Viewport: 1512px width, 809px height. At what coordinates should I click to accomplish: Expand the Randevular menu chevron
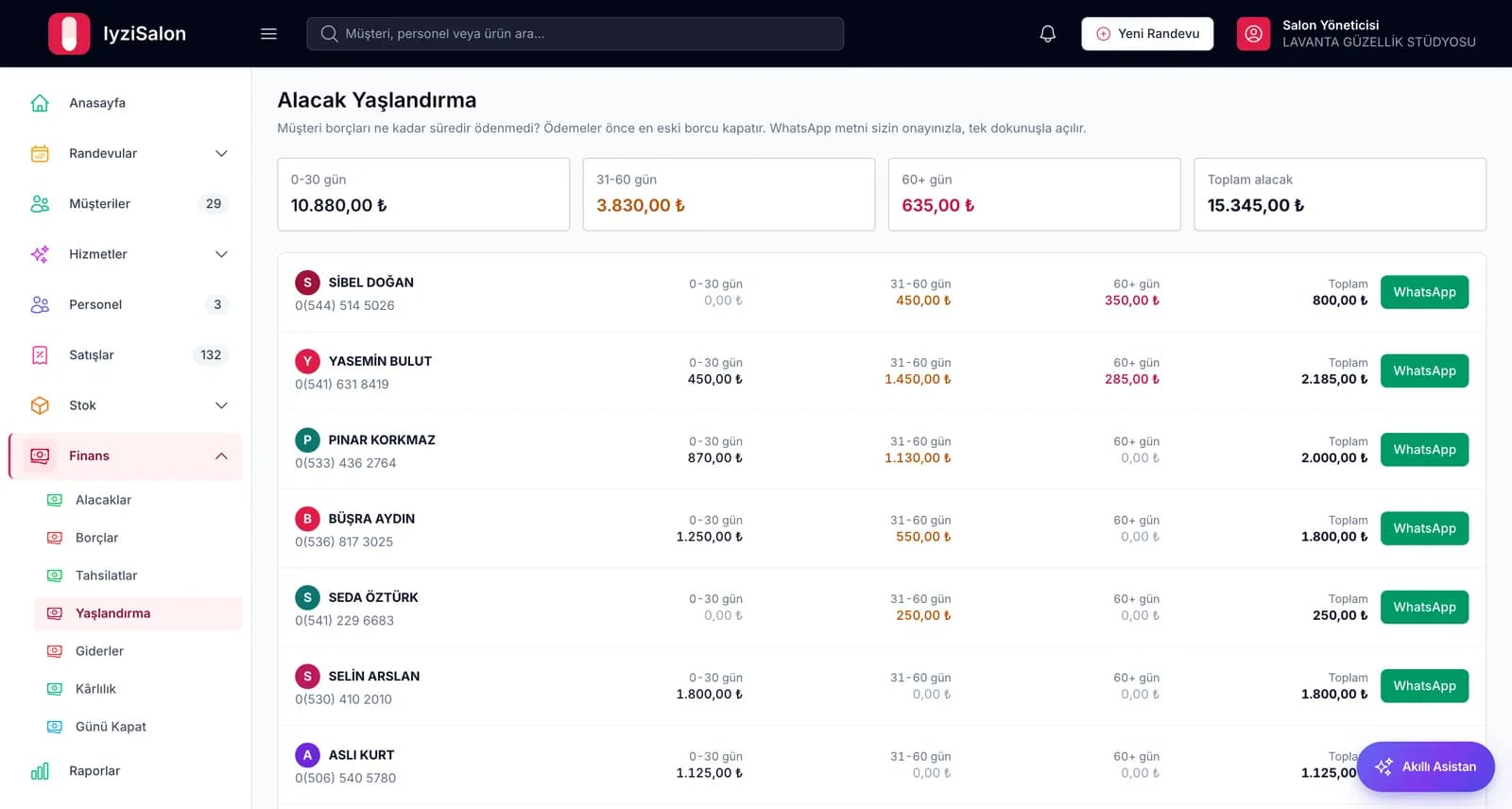(x=221, y=153)
